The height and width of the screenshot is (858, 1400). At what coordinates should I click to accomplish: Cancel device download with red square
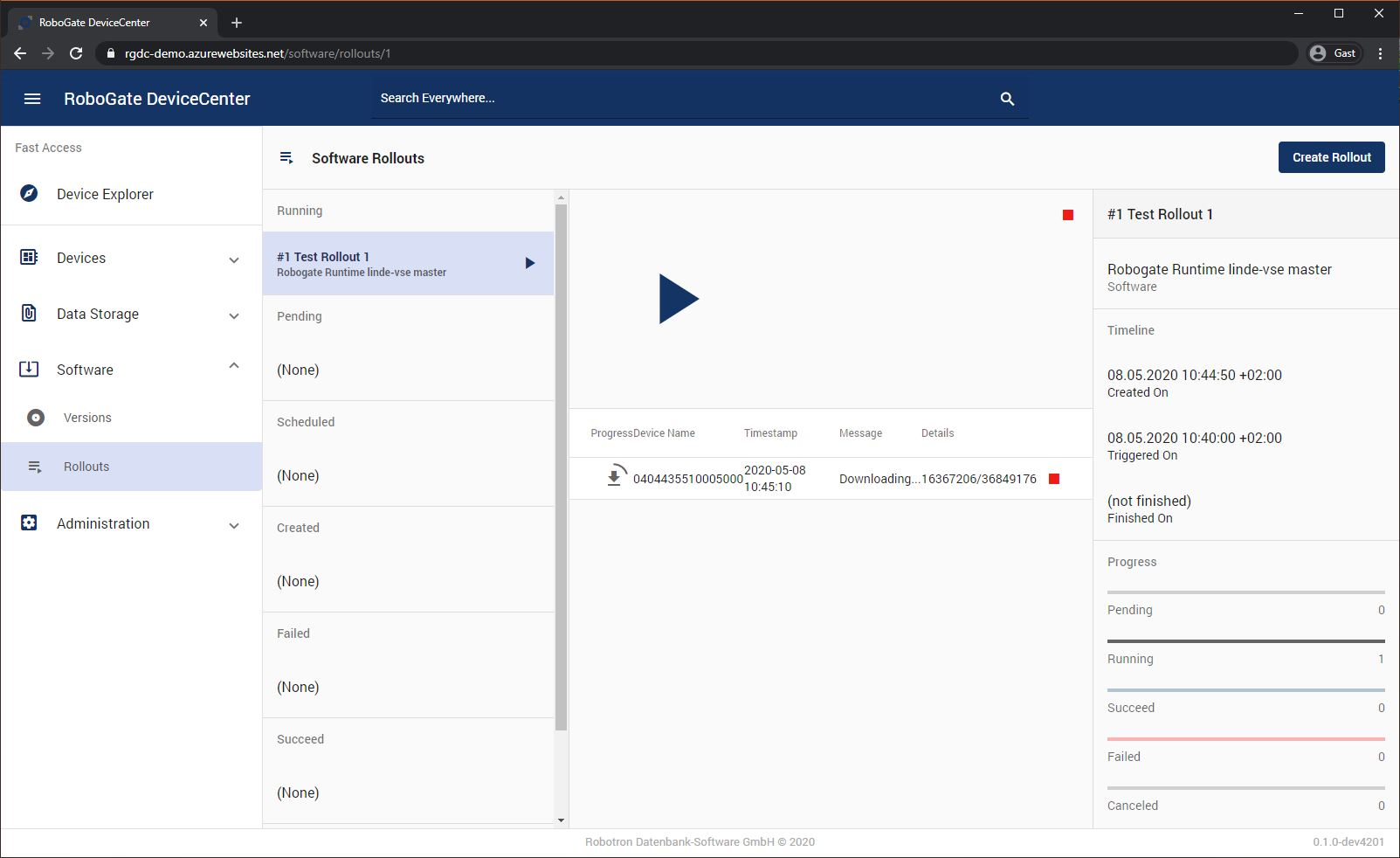(x=1054, y=479)
